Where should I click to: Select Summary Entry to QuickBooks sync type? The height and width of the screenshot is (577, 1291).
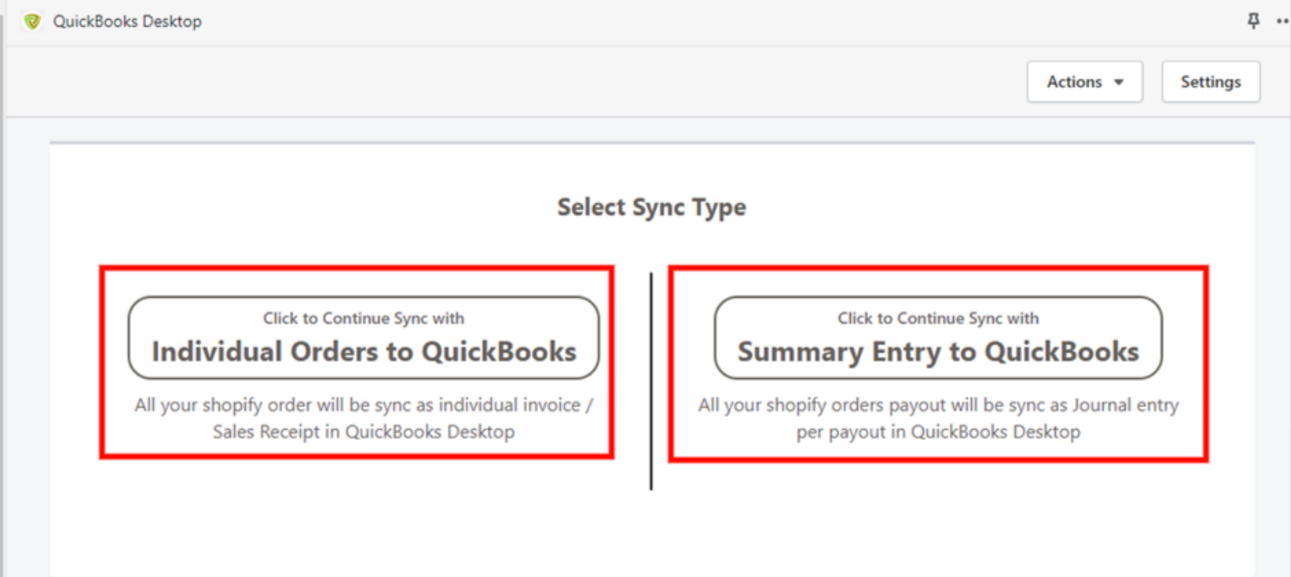point(937,335)
